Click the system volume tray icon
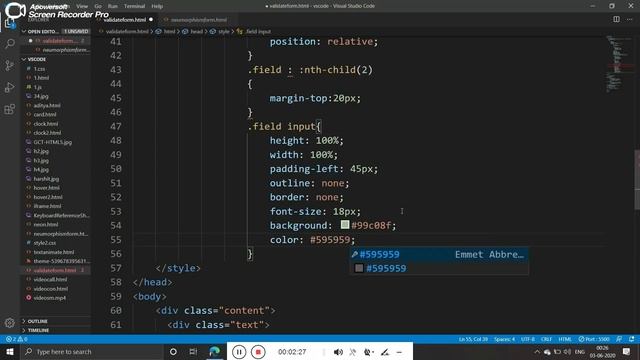The height and width of the screenshot is (360, 640). tap(567, 352)
